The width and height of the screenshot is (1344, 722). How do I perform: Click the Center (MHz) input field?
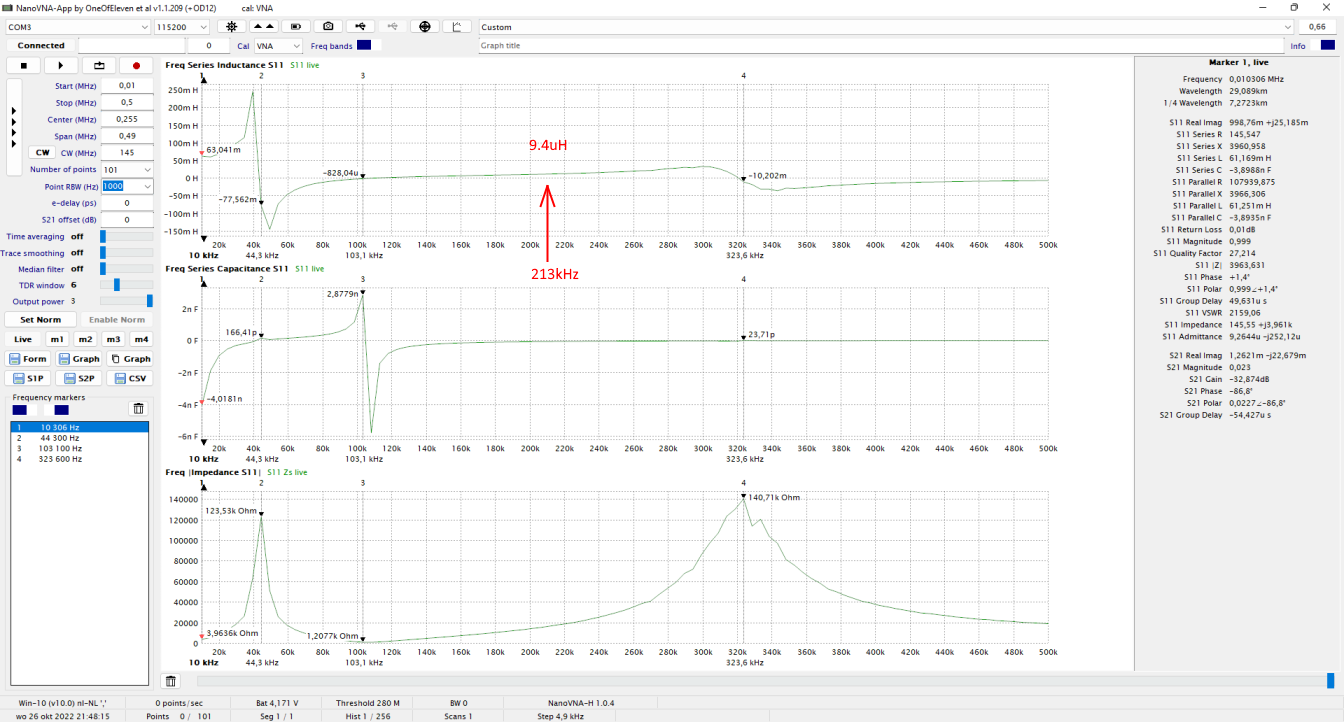point(127,119)
